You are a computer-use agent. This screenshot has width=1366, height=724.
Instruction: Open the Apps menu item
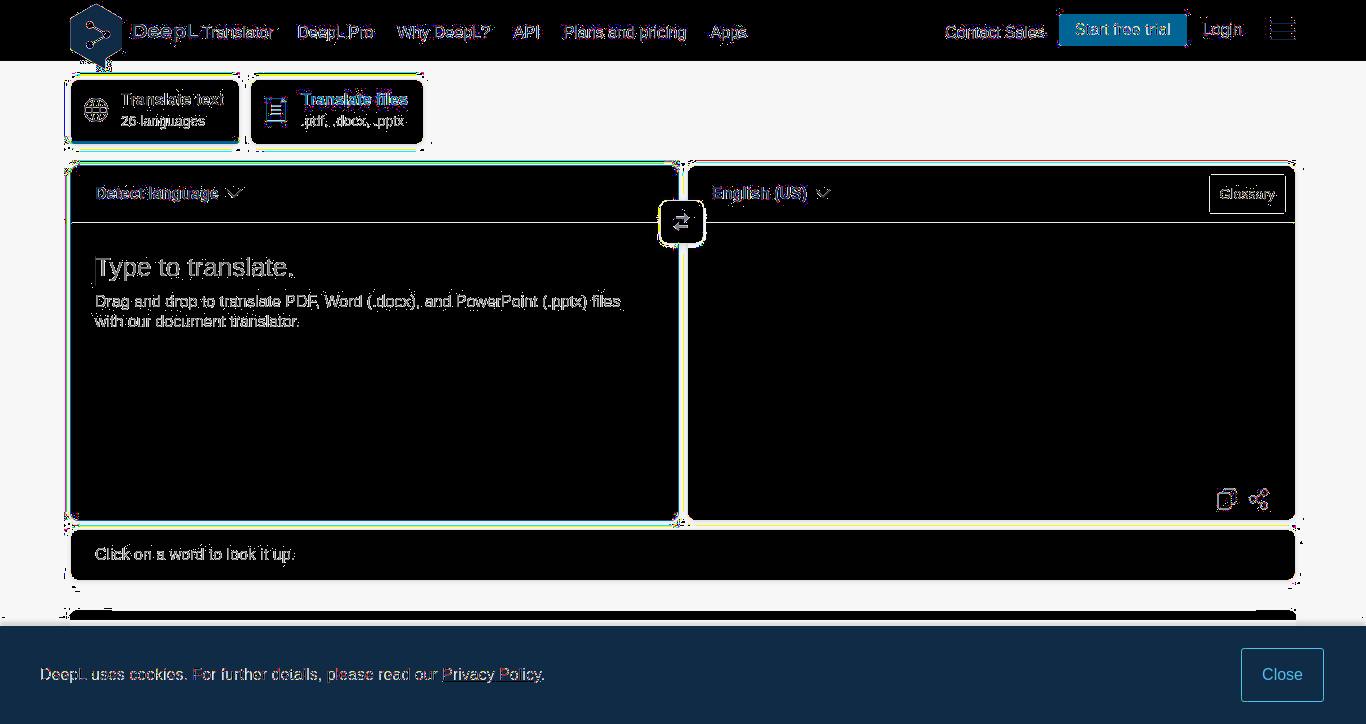729,32
